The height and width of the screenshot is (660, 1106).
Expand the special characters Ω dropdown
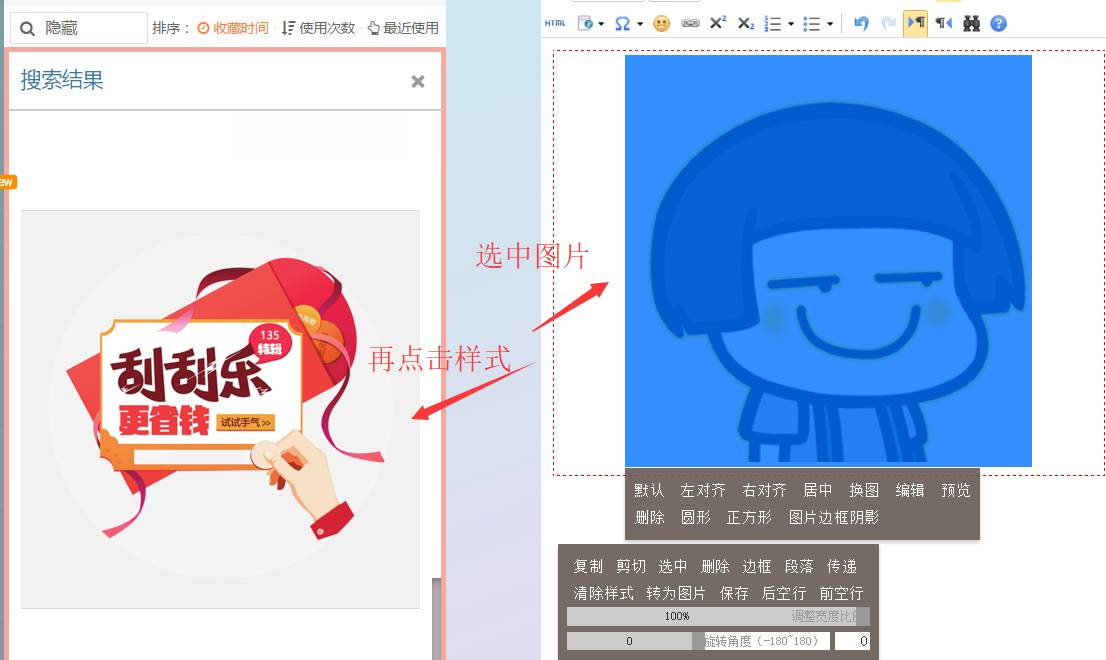coord(640,24)
